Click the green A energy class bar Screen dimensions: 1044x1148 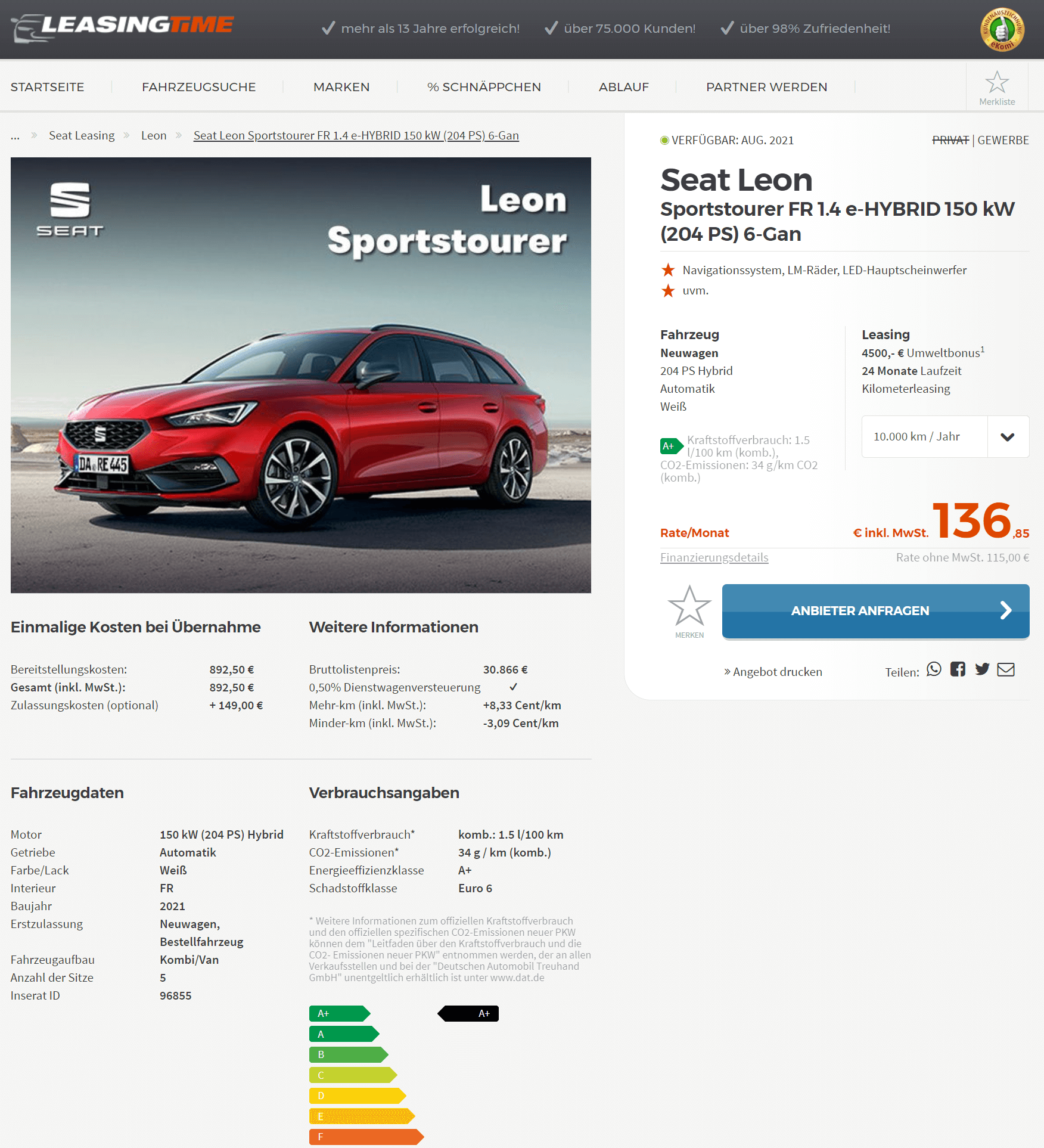(344, 1034)
